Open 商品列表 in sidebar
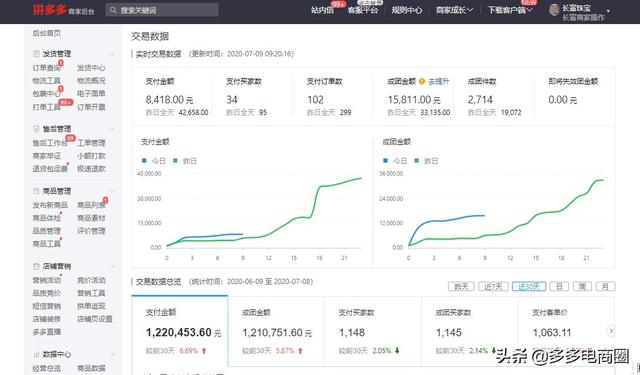The image size is (640, 375). [91, 205]
